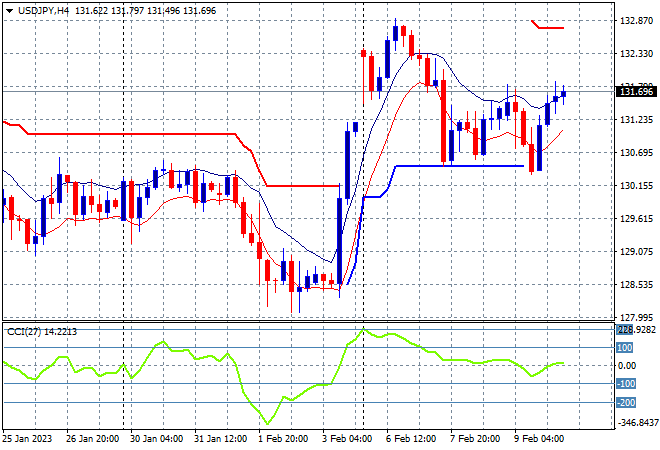
Task: Click the 7 Feb 20:00 time label
Action: [475, 439]
